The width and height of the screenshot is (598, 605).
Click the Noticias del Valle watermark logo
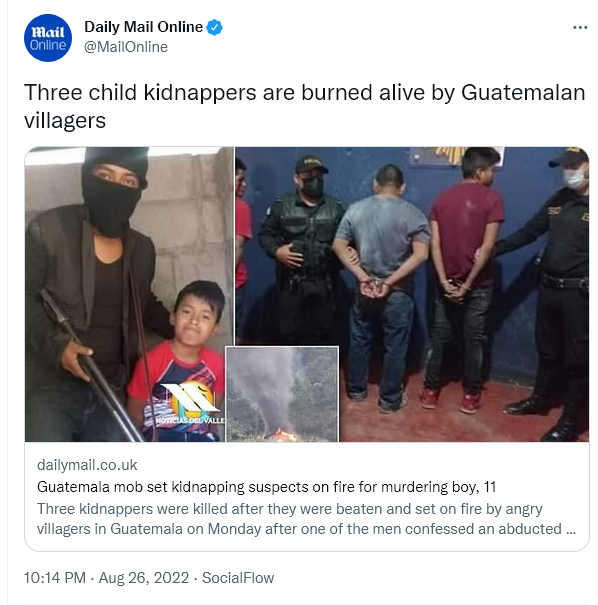[x=190, y=404]
